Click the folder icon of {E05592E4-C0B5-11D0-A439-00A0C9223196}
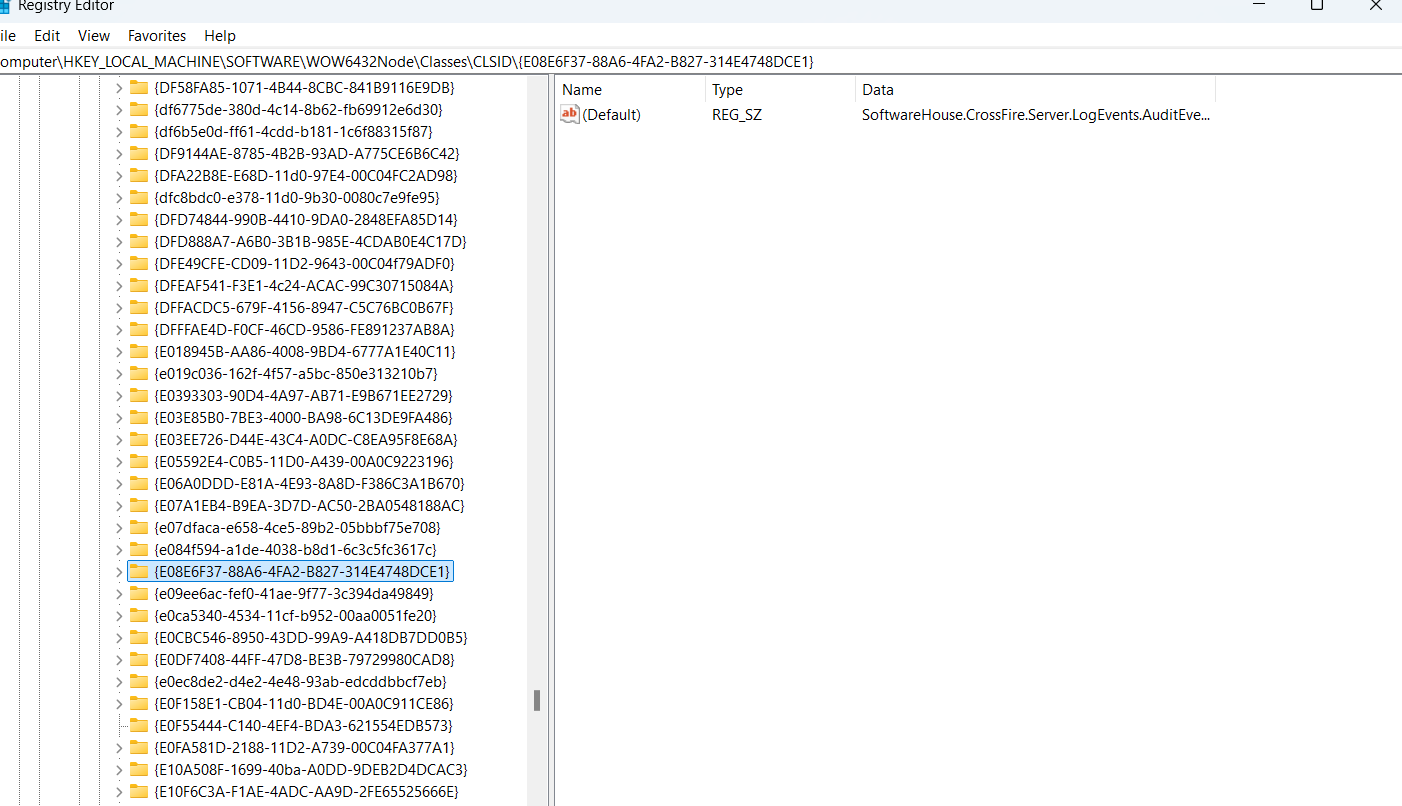The width and height of the screenshot is (1402, 806). [x=139, y=462]
